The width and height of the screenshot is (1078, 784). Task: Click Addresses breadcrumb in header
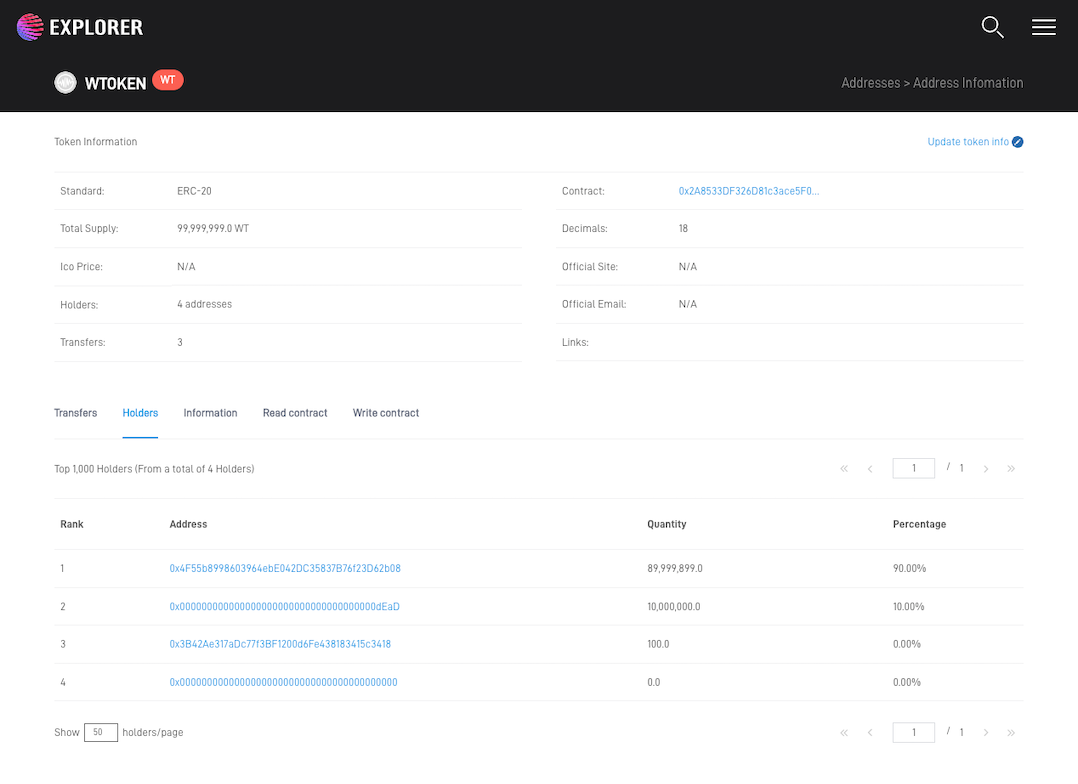[870, 83]
